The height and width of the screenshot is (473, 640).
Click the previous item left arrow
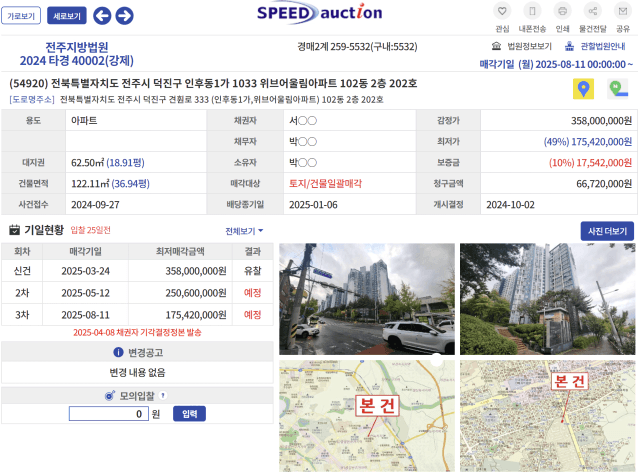[x=102, y=16]
